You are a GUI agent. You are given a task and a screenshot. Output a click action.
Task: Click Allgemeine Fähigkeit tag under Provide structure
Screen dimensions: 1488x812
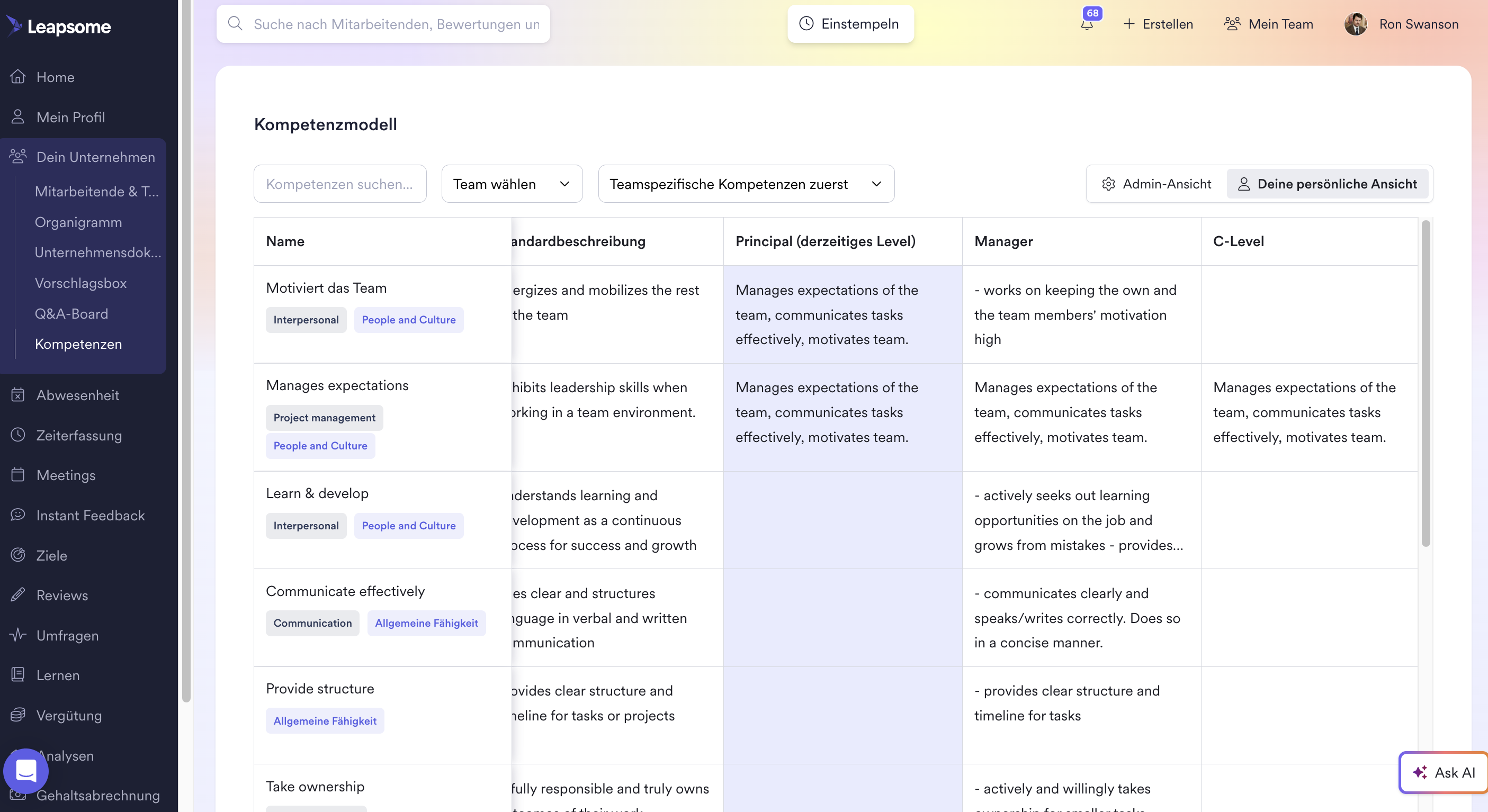[325, 721]
